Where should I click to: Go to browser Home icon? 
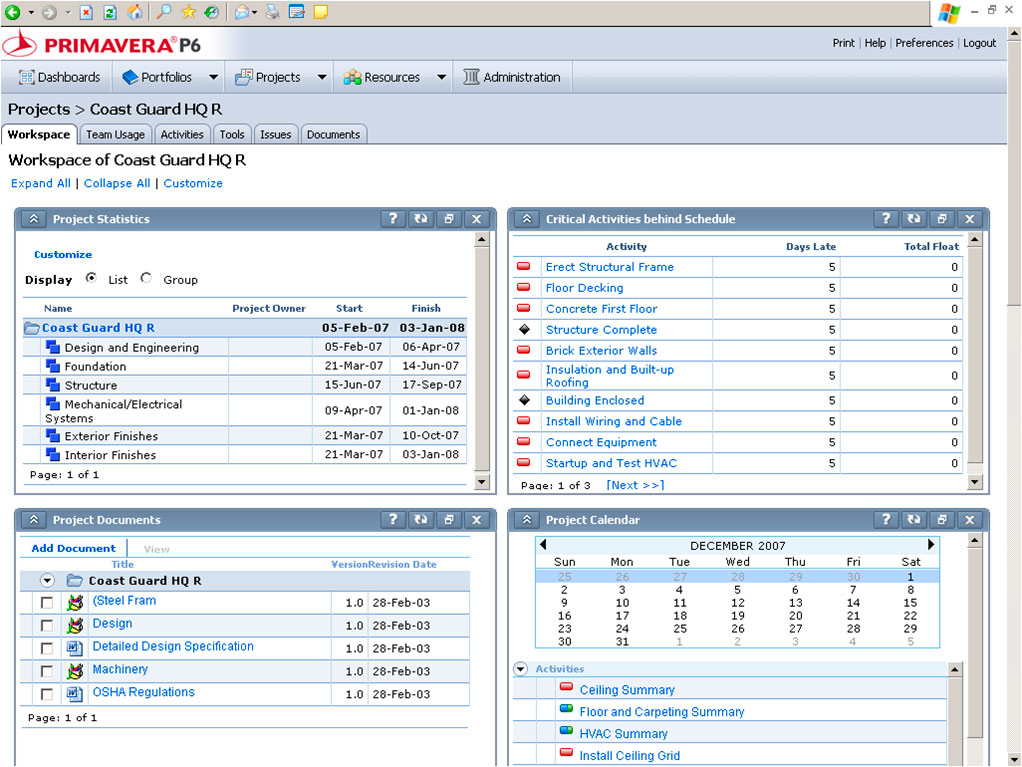[x=134, y=12]
